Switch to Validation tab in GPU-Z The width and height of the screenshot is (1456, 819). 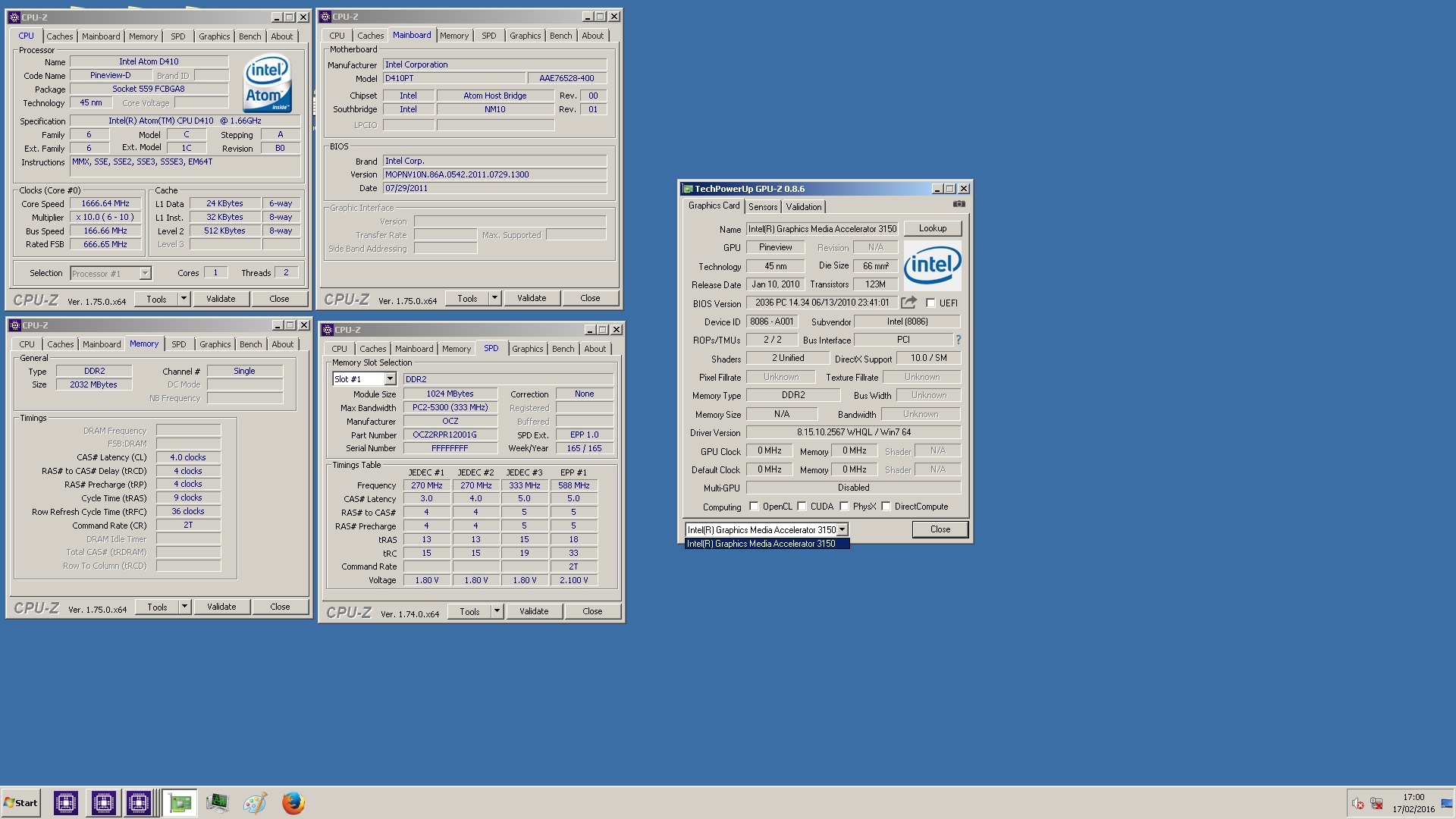click(x=804, y=207)
